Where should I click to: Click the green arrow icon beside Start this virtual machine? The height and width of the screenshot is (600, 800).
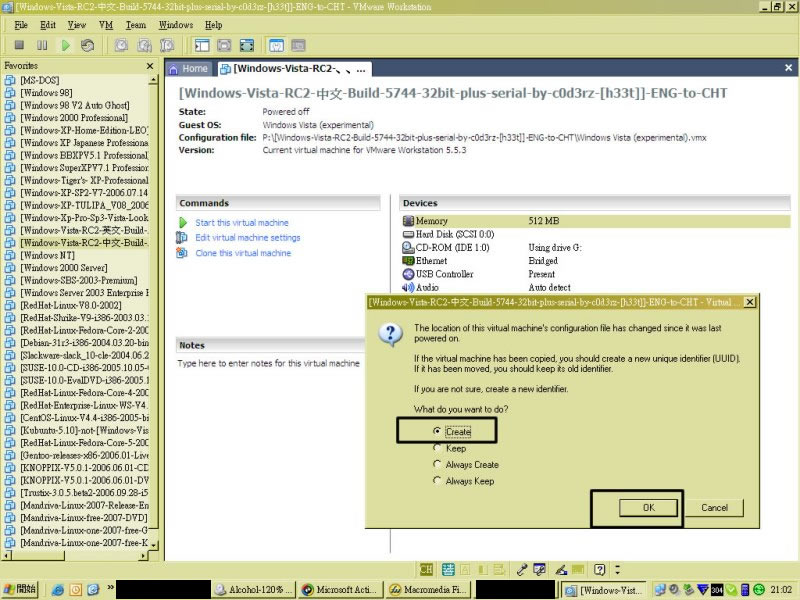(183, 222)
